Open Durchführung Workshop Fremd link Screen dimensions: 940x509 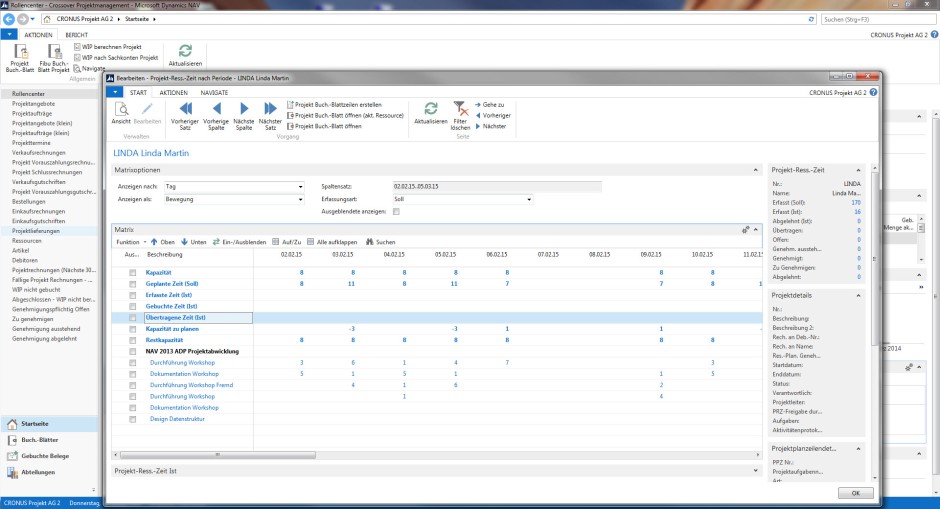click(x=191, y=385)
